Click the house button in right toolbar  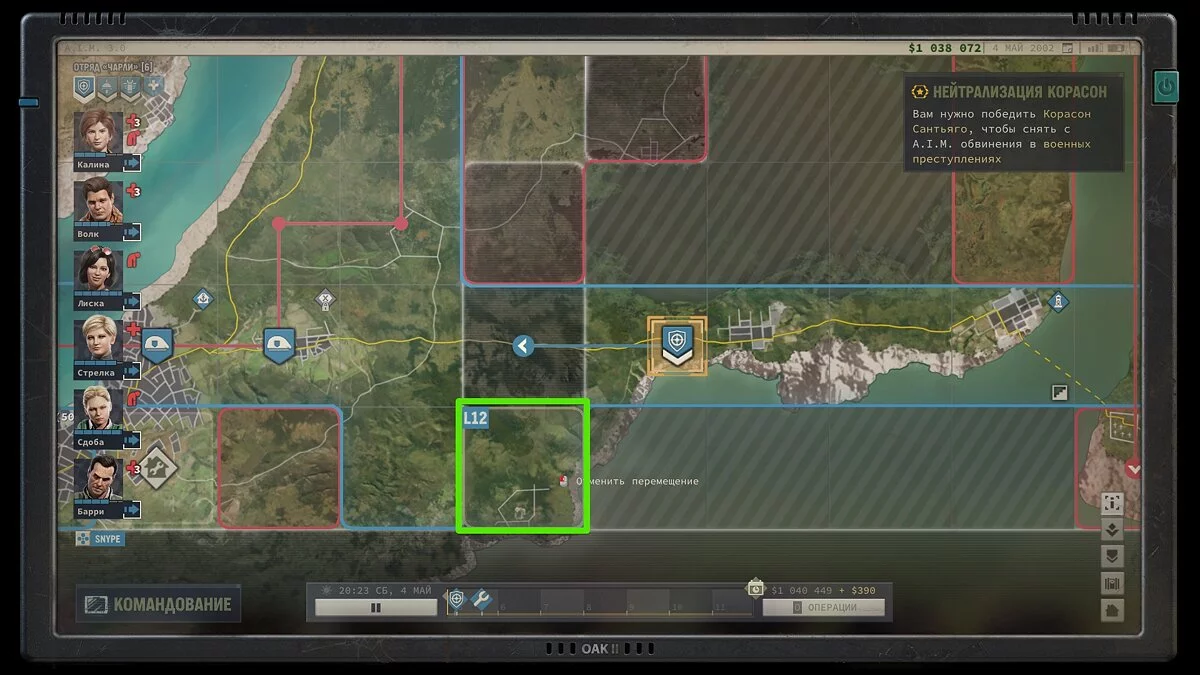click(x=1112, y=610)
